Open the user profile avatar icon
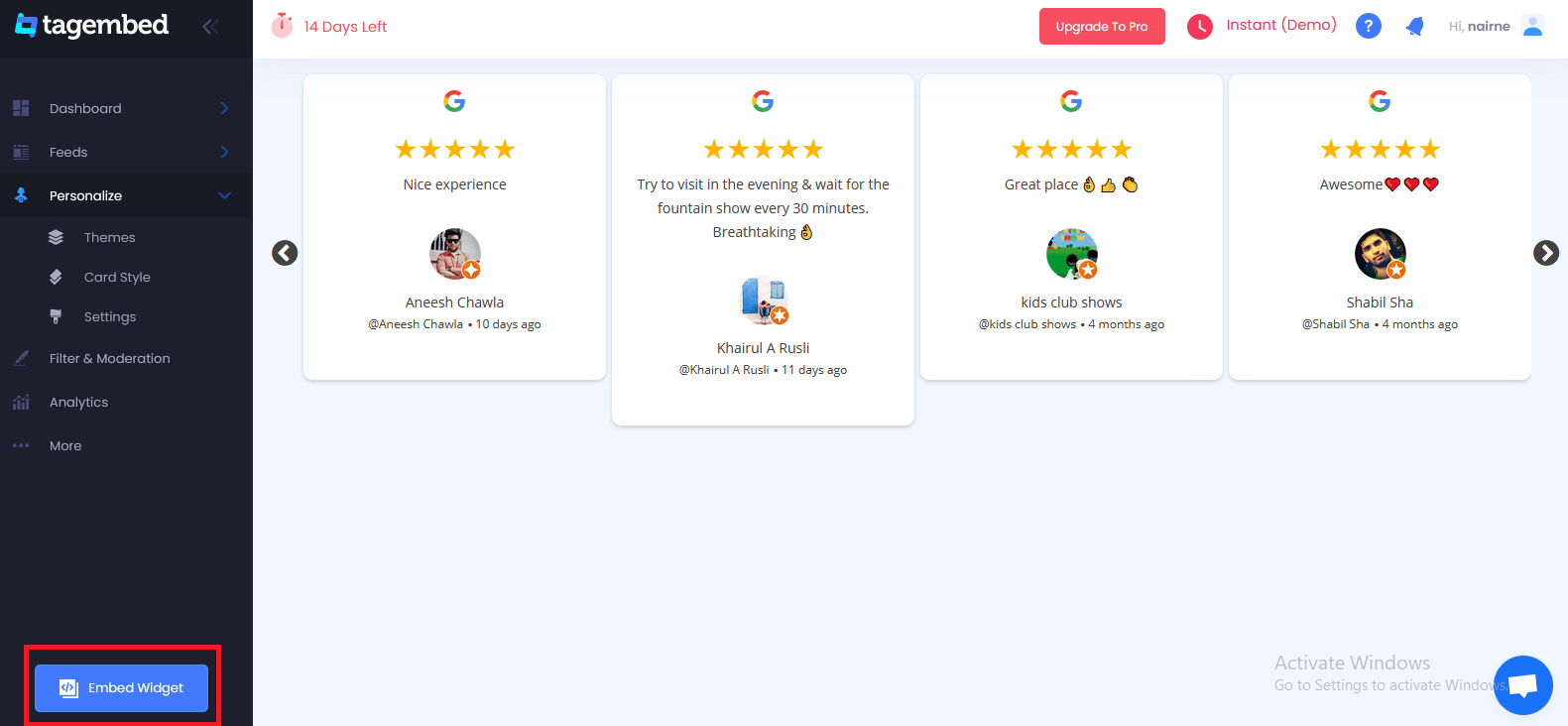Image resolution: width=1568 pixels, height=726 pixels. (1532, 26)
